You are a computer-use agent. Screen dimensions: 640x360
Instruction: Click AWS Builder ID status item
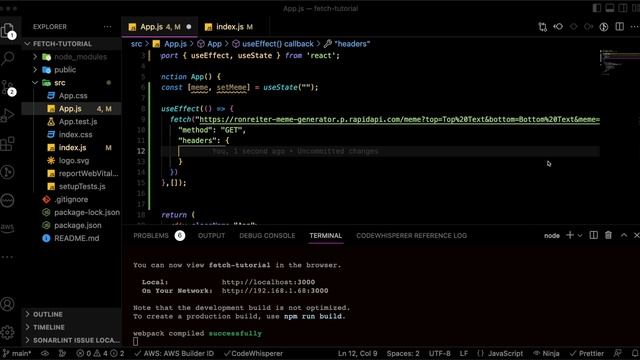175,353
